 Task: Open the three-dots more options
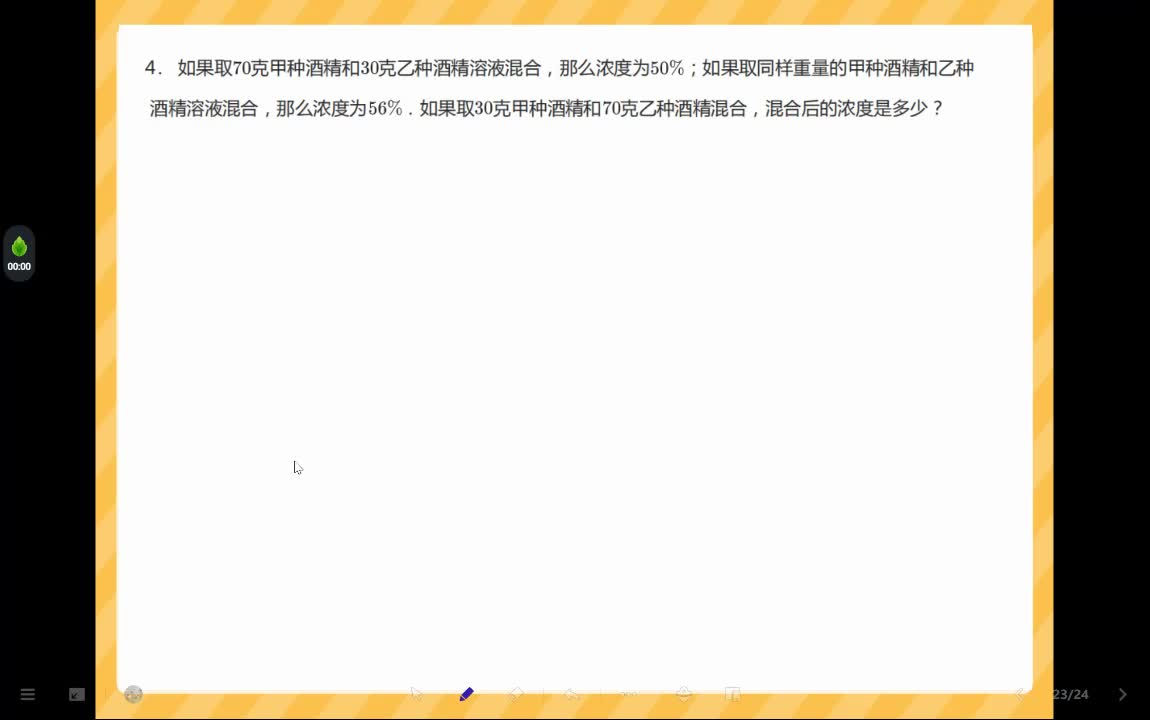pos(629,694)
